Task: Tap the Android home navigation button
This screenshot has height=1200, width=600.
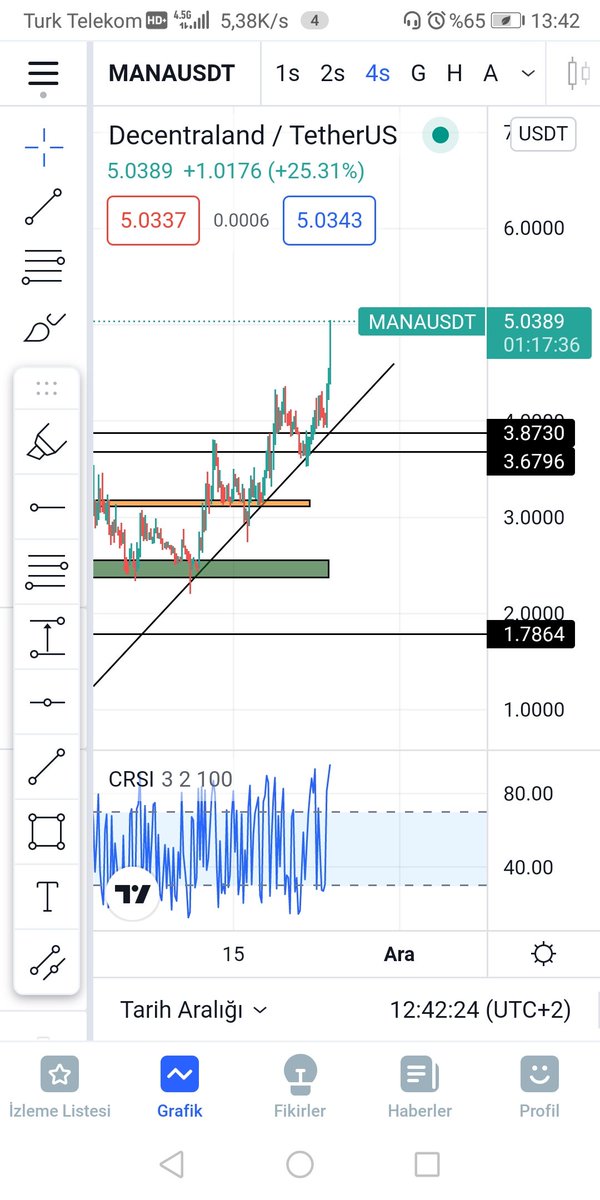Action: (x=300, y=1164)
